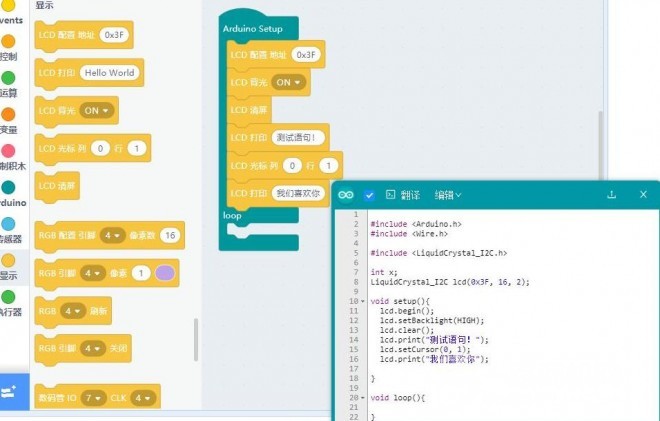This screenshot has width=660, height=421.
Task: Click the Arduino logo icon in code panel
Action: coord(346,195)
